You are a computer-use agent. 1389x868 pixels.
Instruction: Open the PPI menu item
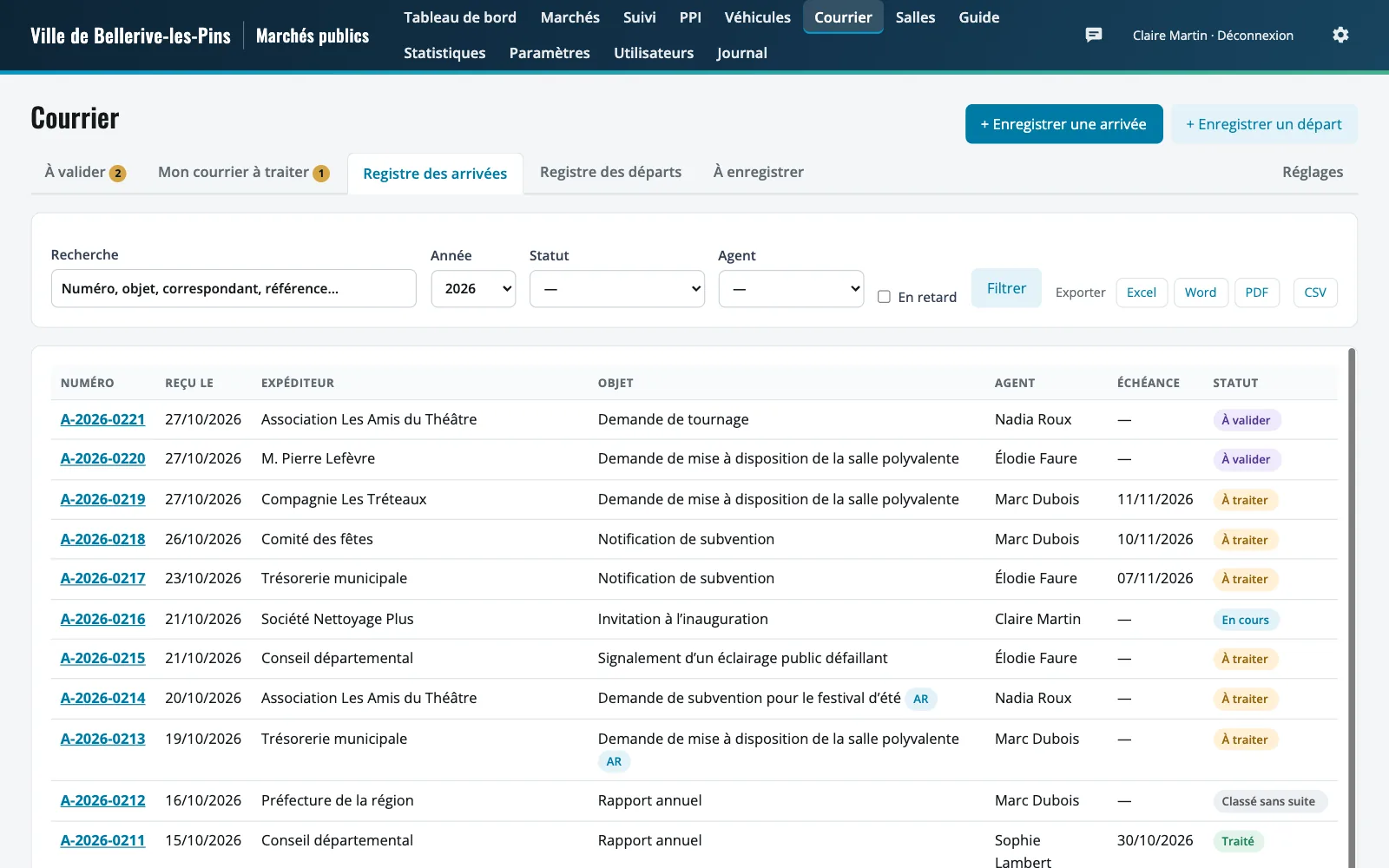pos(690,17)
